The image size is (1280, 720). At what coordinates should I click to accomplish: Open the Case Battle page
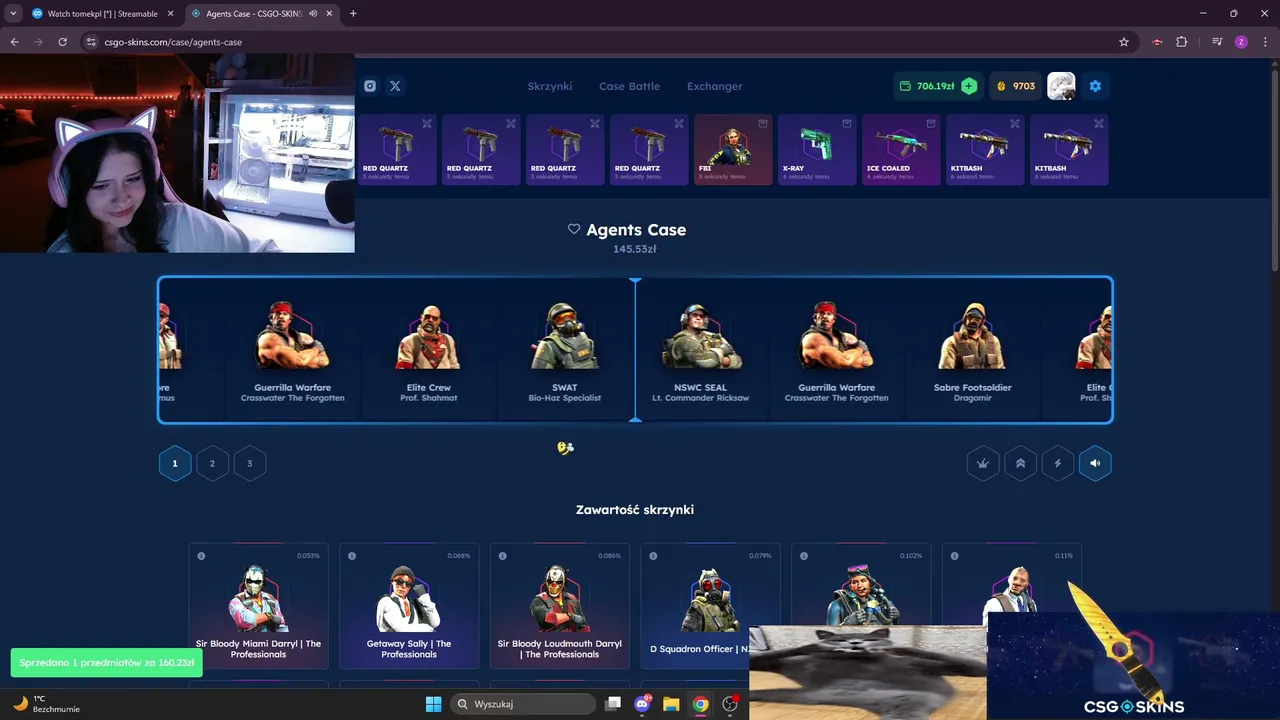629,86
